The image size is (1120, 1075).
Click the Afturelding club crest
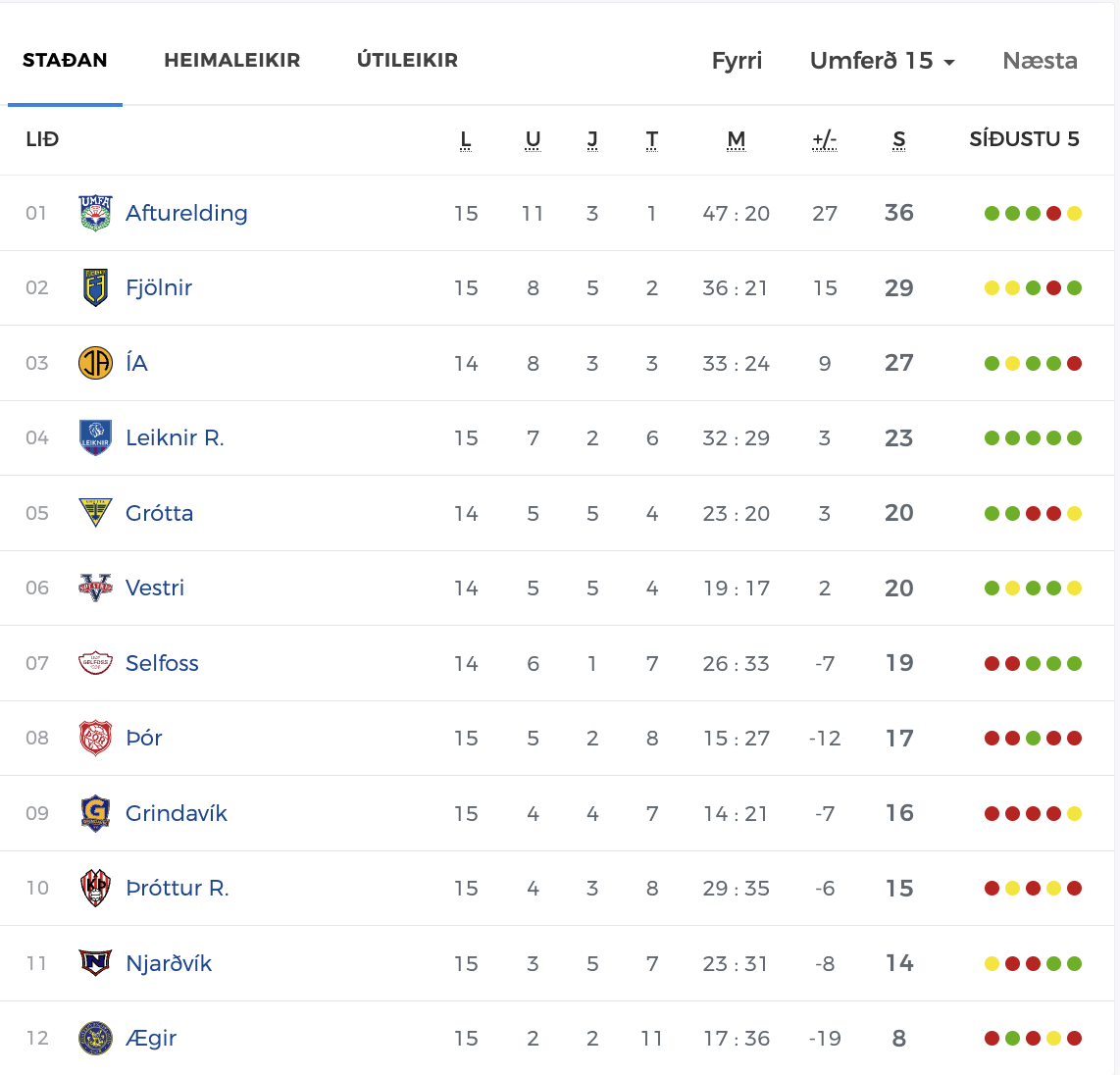click(x=95, y=213)
